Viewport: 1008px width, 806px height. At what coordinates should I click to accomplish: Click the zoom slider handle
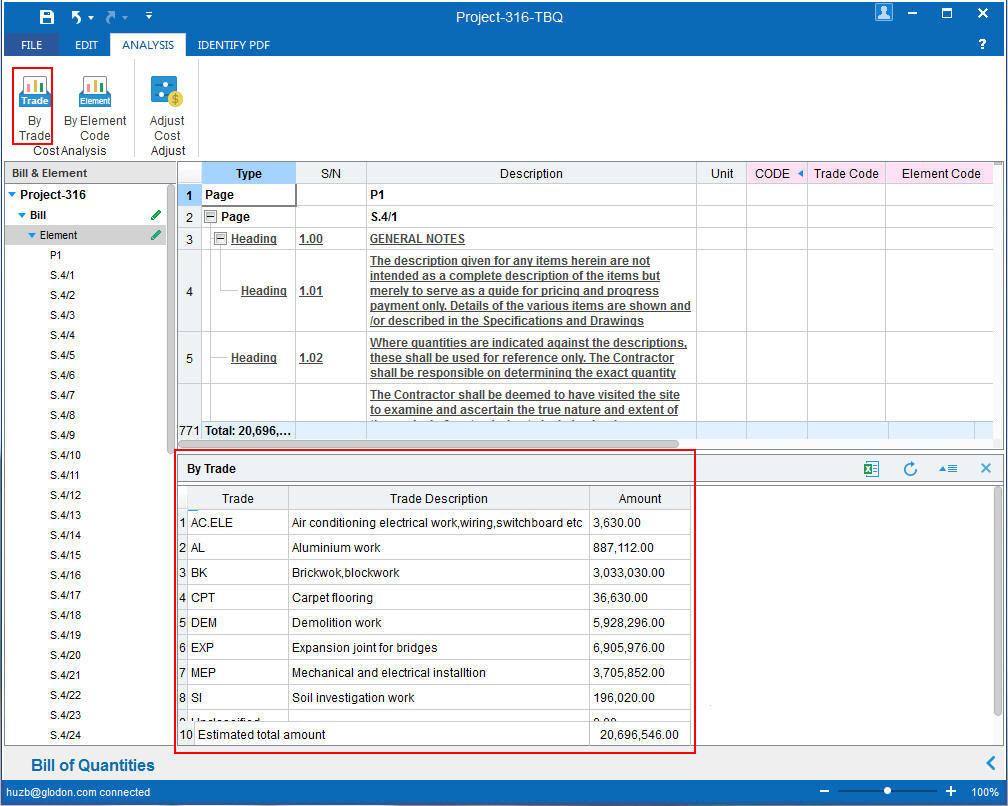(x=888, y=791)
